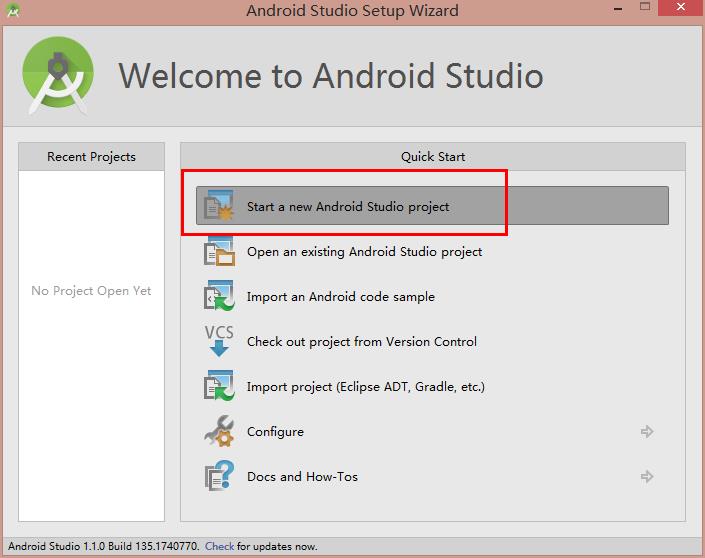Click the Import Android code sample icon
This screenshot has height=558, width=705.
[219, 296]
